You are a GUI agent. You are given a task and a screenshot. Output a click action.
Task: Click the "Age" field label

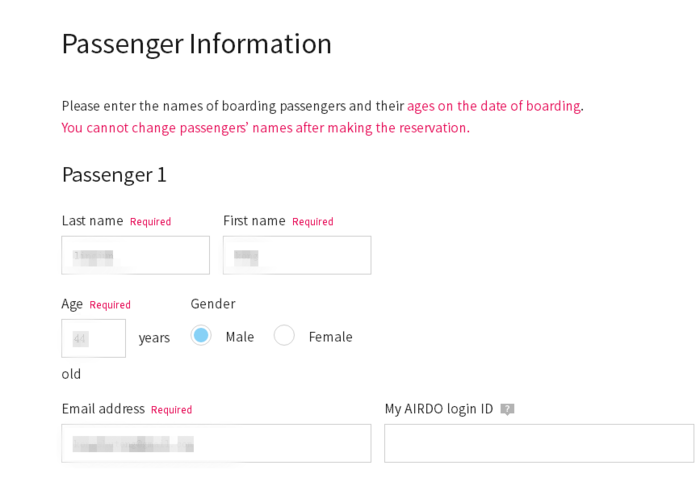pos(72,304)
